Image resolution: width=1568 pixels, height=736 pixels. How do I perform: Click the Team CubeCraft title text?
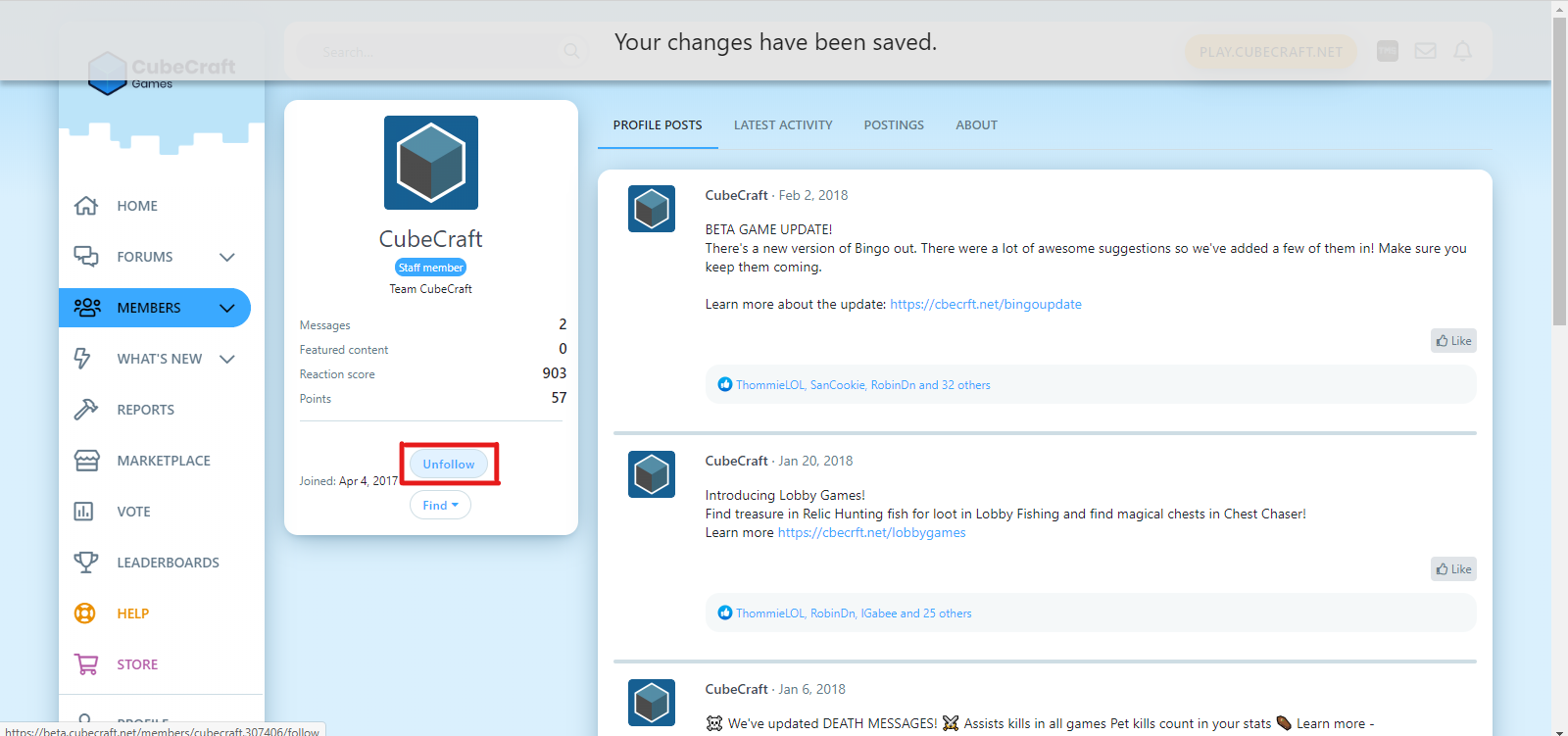click(431, 289)
